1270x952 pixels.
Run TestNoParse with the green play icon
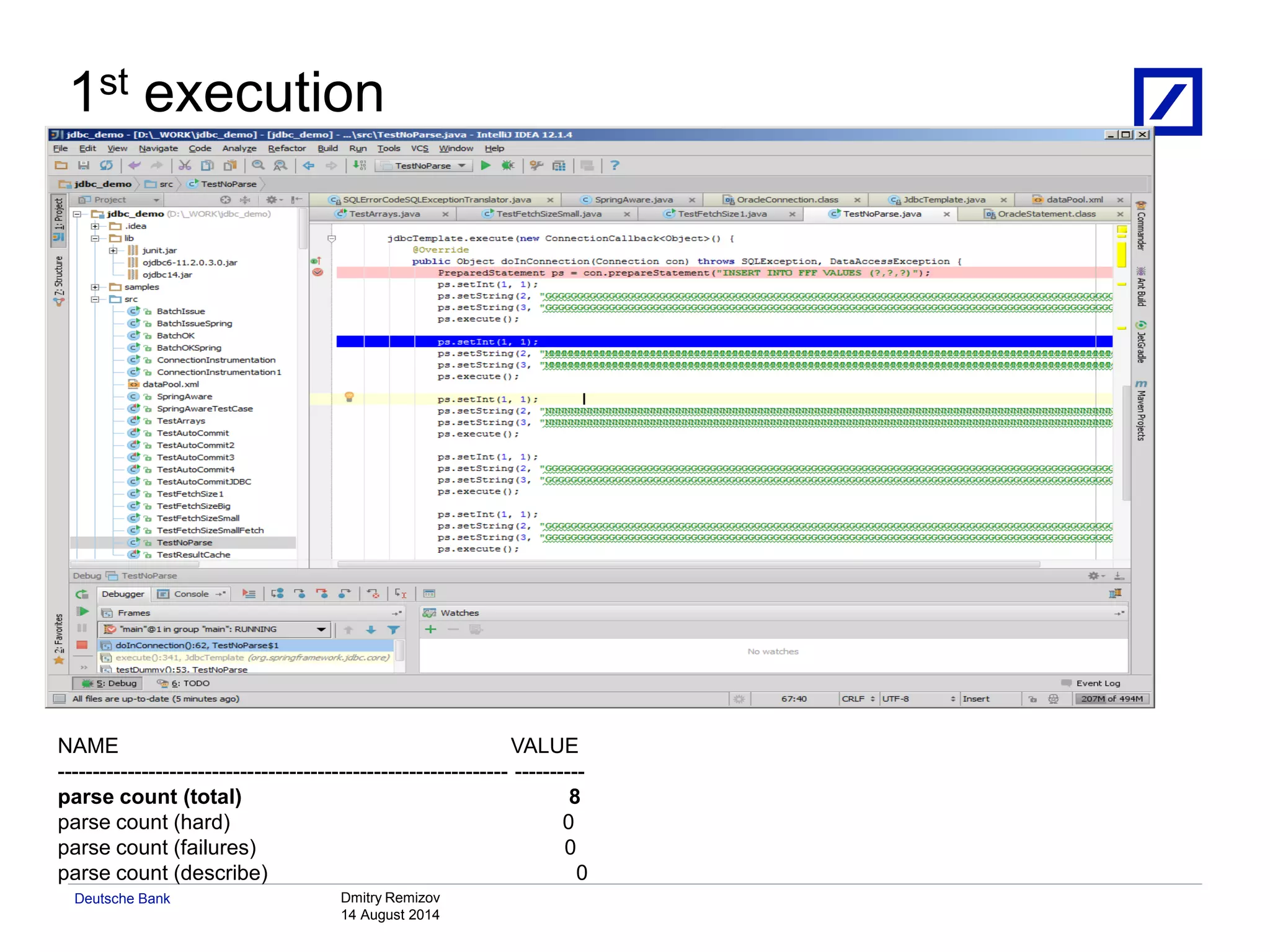pos(486,165)
